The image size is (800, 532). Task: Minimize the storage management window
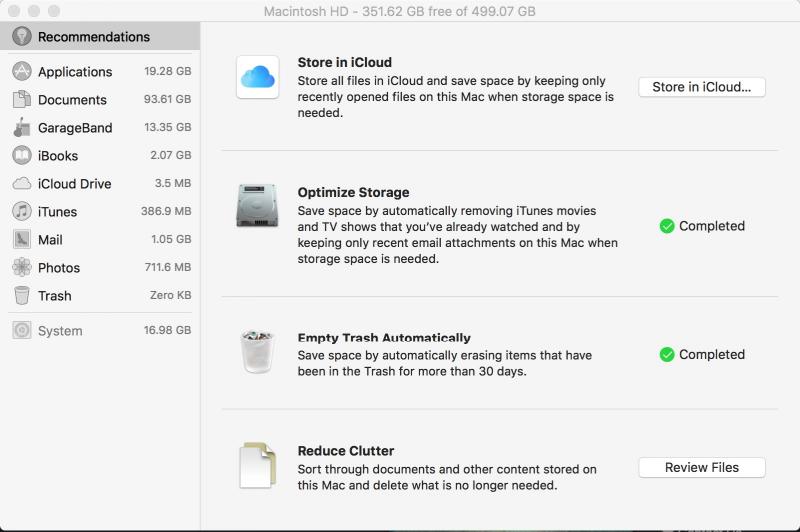coord(34,11)
